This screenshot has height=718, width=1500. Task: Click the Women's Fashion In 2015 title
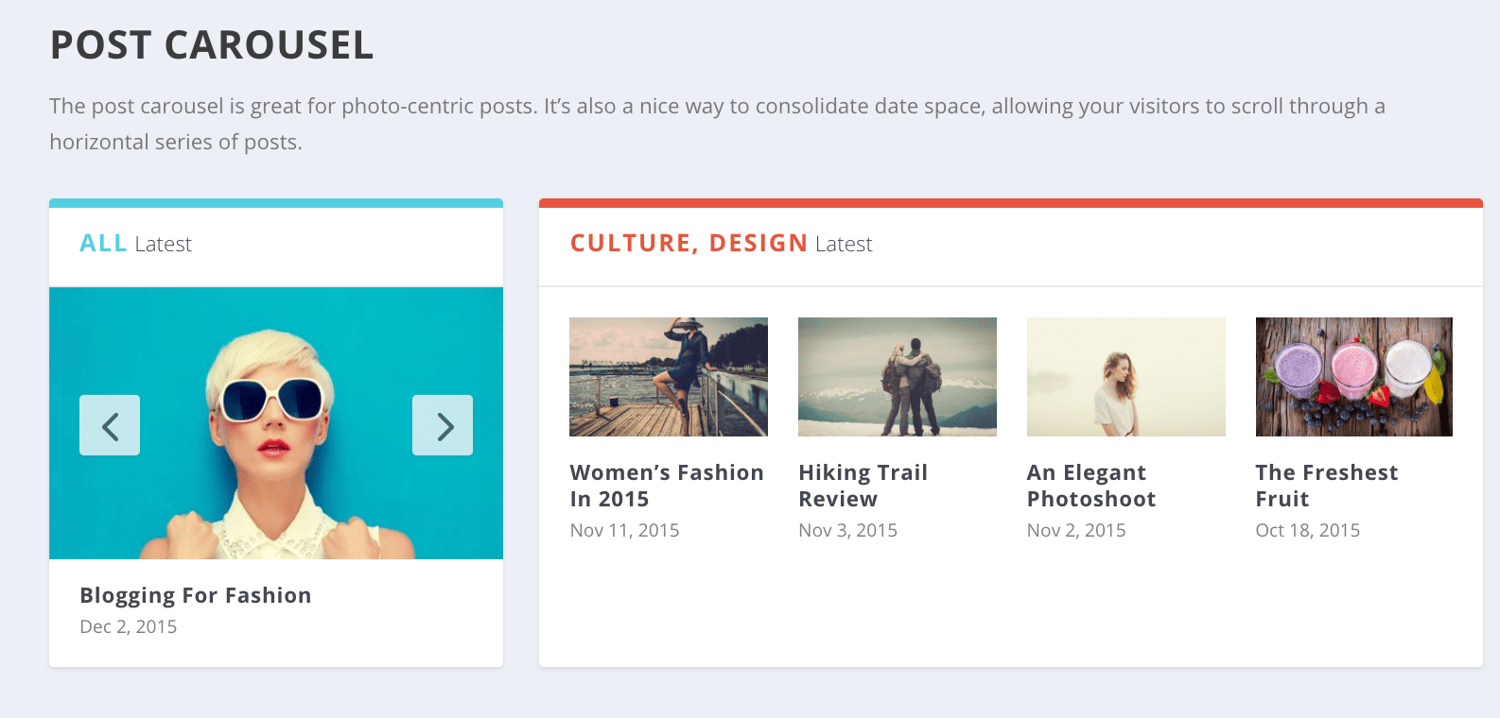[666, 485]
